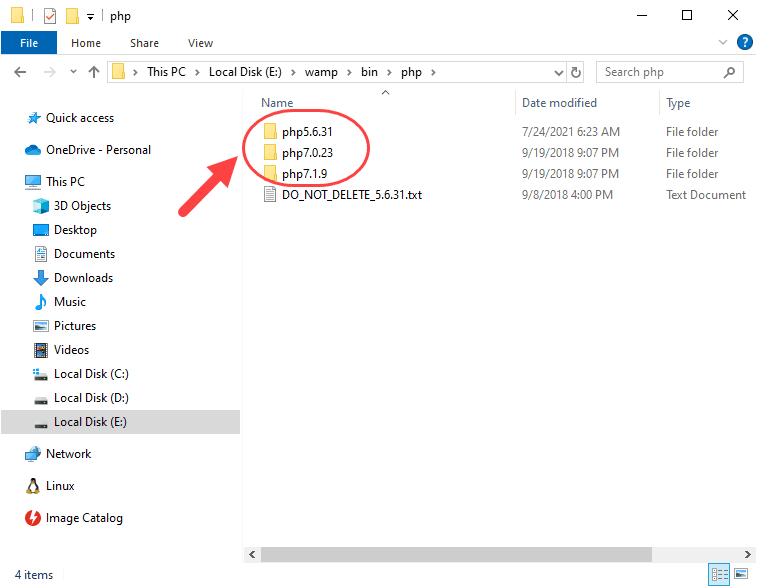Open Local Disk (D:) drive icon
This screenshot has height=587, width=757.
click(41, 400)
